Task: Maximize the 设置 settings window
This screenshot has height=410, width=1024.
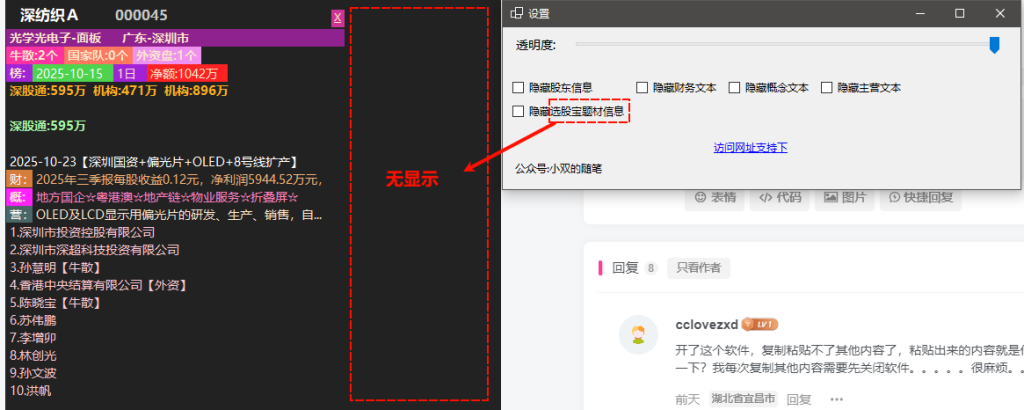Action: pyautogui.click(x=960, y=14)
